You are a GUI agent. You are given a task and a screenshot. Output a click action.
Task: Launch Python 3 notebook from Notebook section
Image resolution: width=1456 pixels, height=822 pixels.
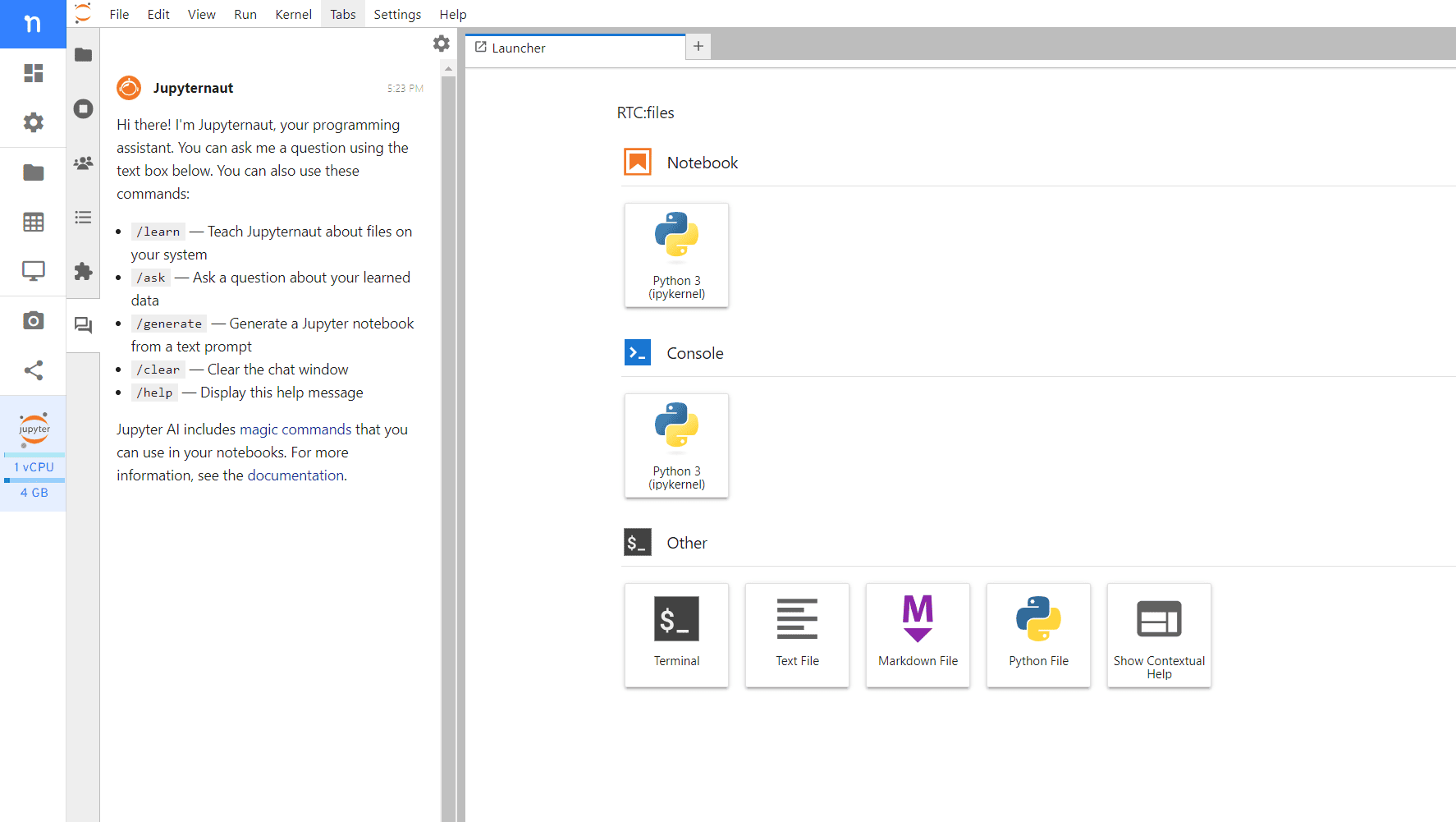[x=676, y=255]
